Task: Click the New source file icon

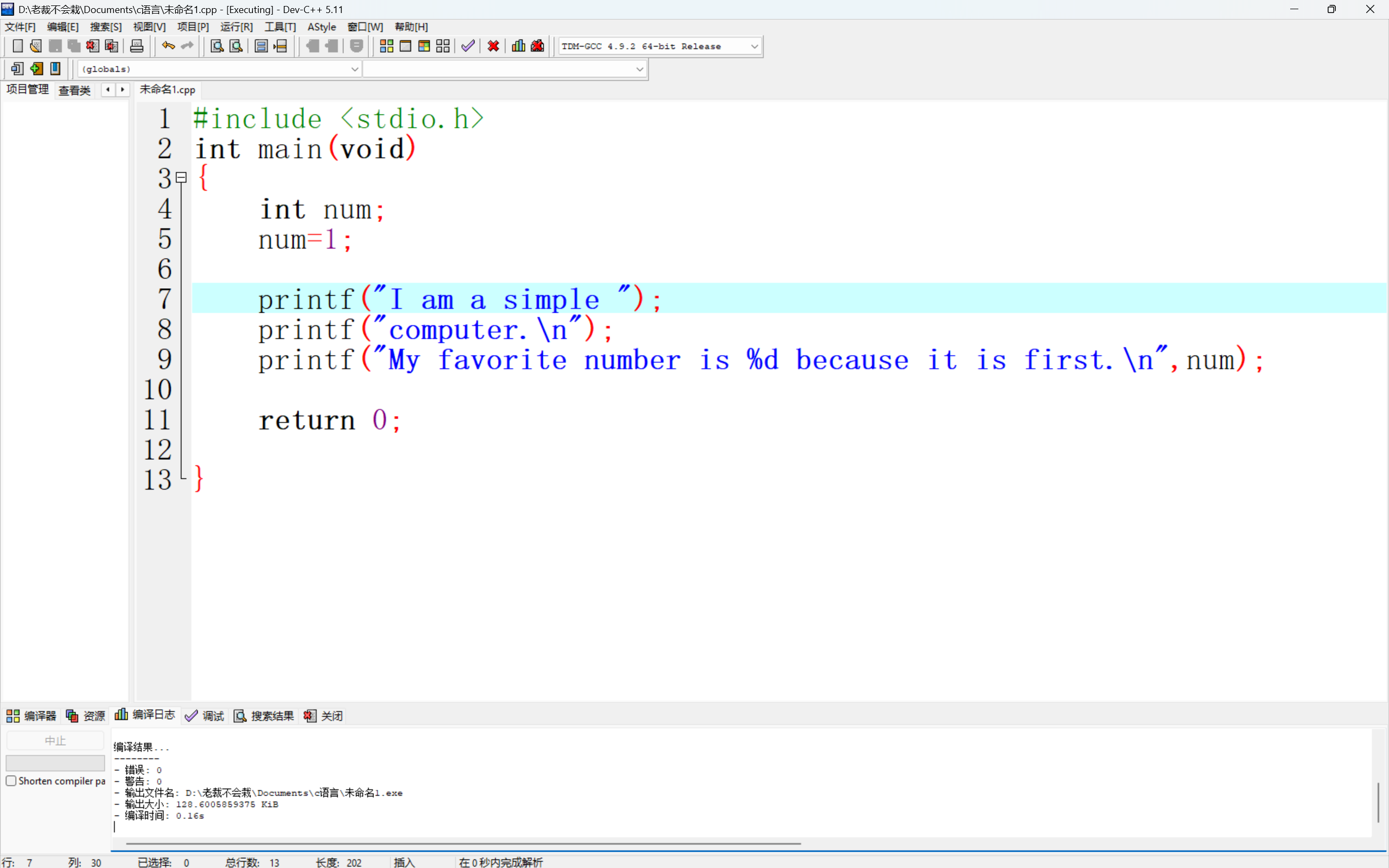Action: click(x=17, y=46)
